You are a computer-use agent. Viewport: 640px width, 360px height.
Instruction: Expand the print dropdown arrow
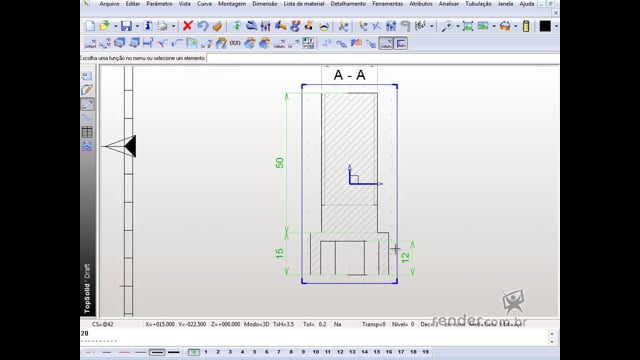pyautogui.click(x=173, y=27)
